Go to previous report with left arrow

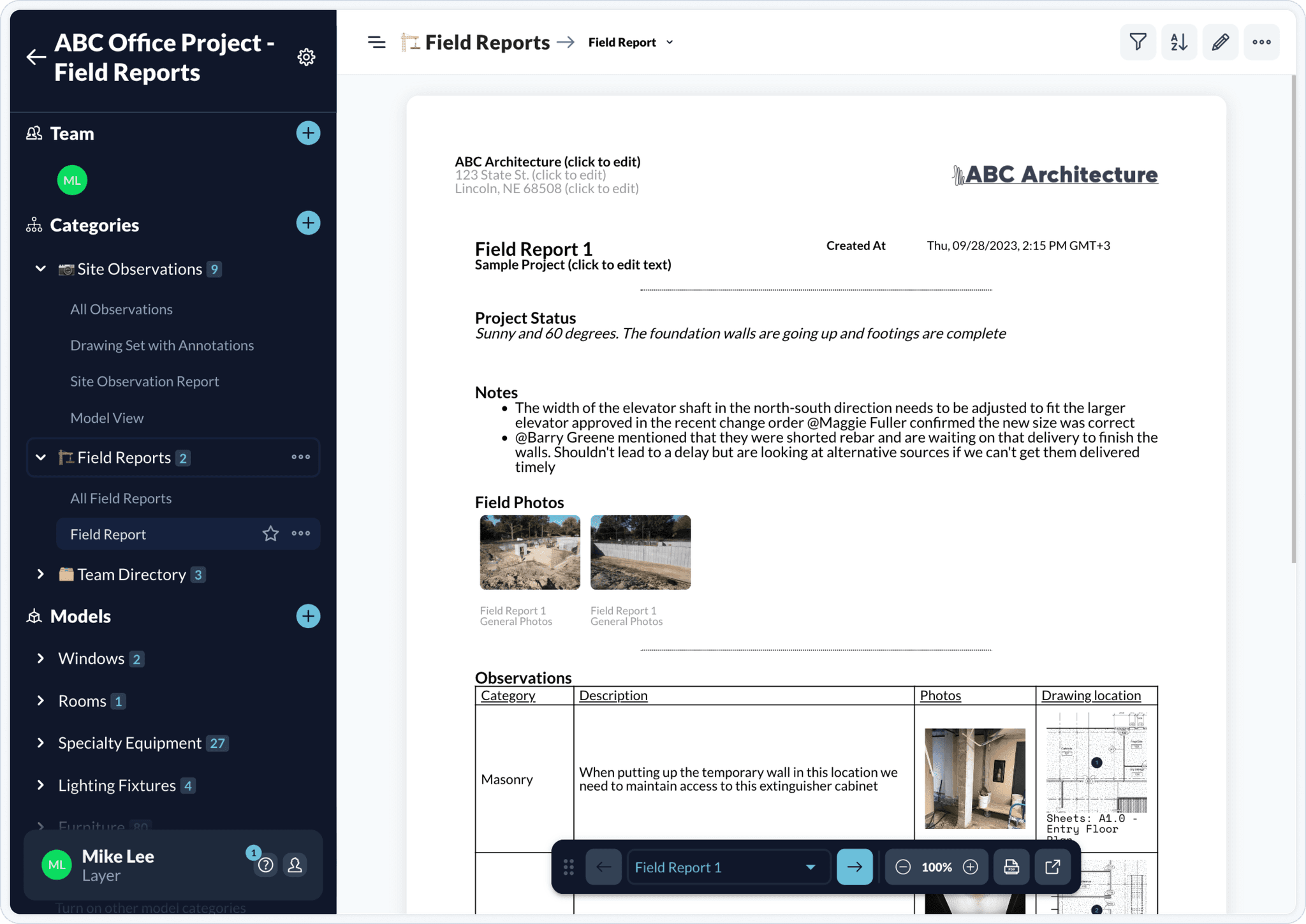[603, 867]
